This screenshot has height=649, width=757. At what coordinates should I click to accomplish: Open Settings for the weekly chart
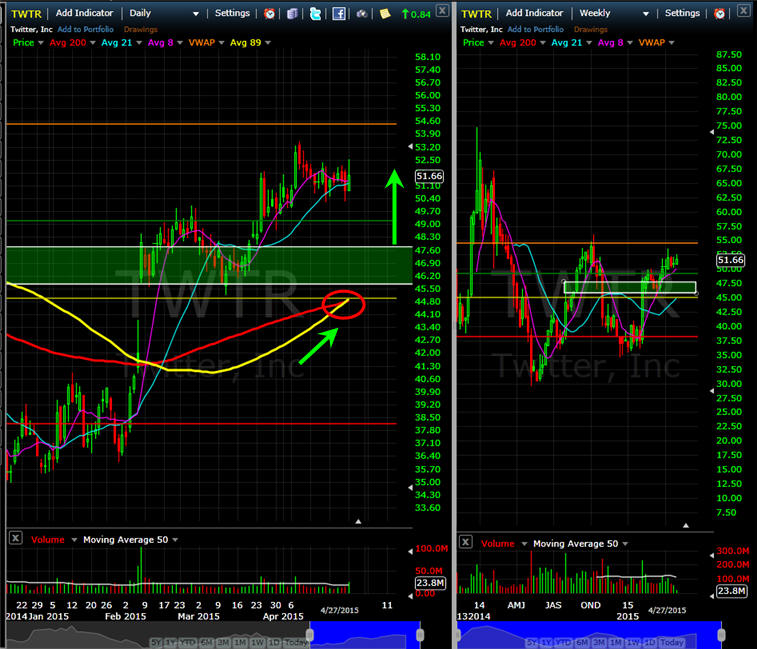(682, 13)
